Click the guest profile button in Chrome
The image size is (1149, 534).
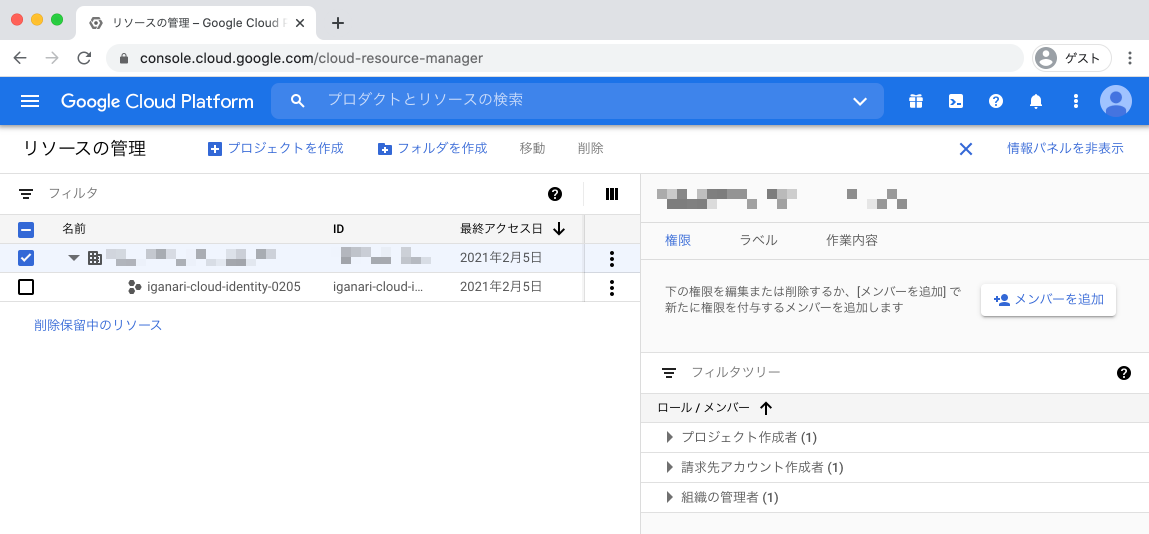point(1071,58)
